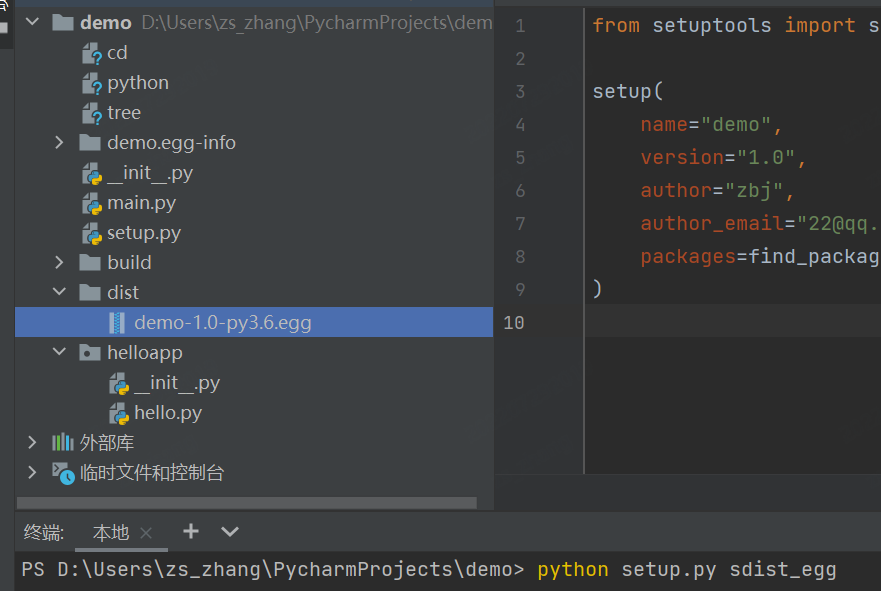Screen dimensions: 881x591
Task: Expand the 外部库 node
Action: (x=32, y=442)
